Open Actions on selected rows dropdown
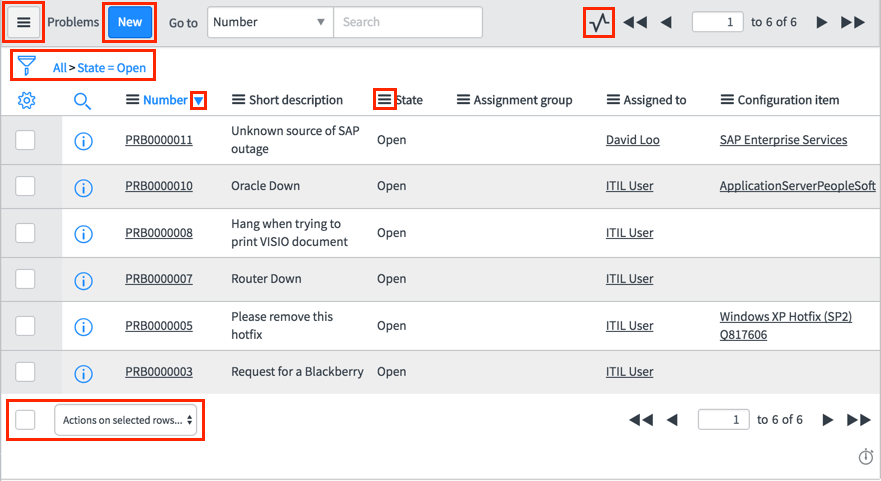881x481 pixels. click(126, 420)
